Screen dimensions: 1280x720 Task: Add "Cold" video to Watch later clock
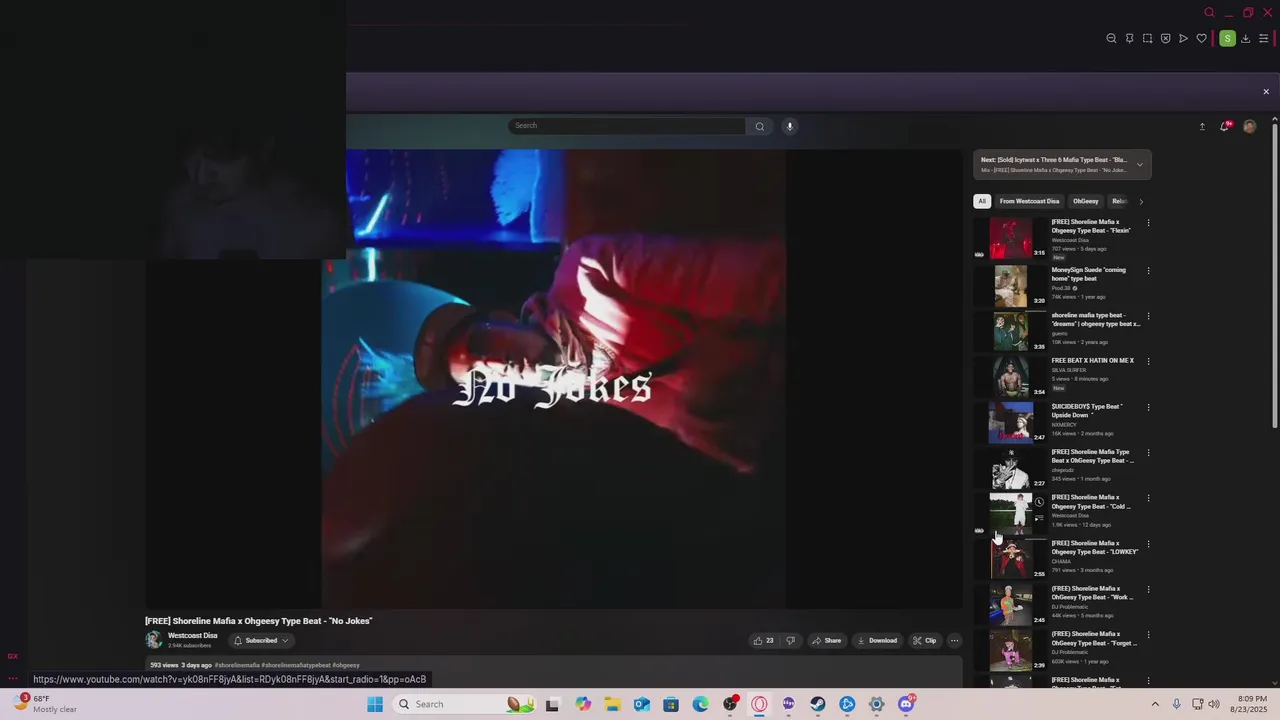click(1039, 502)
